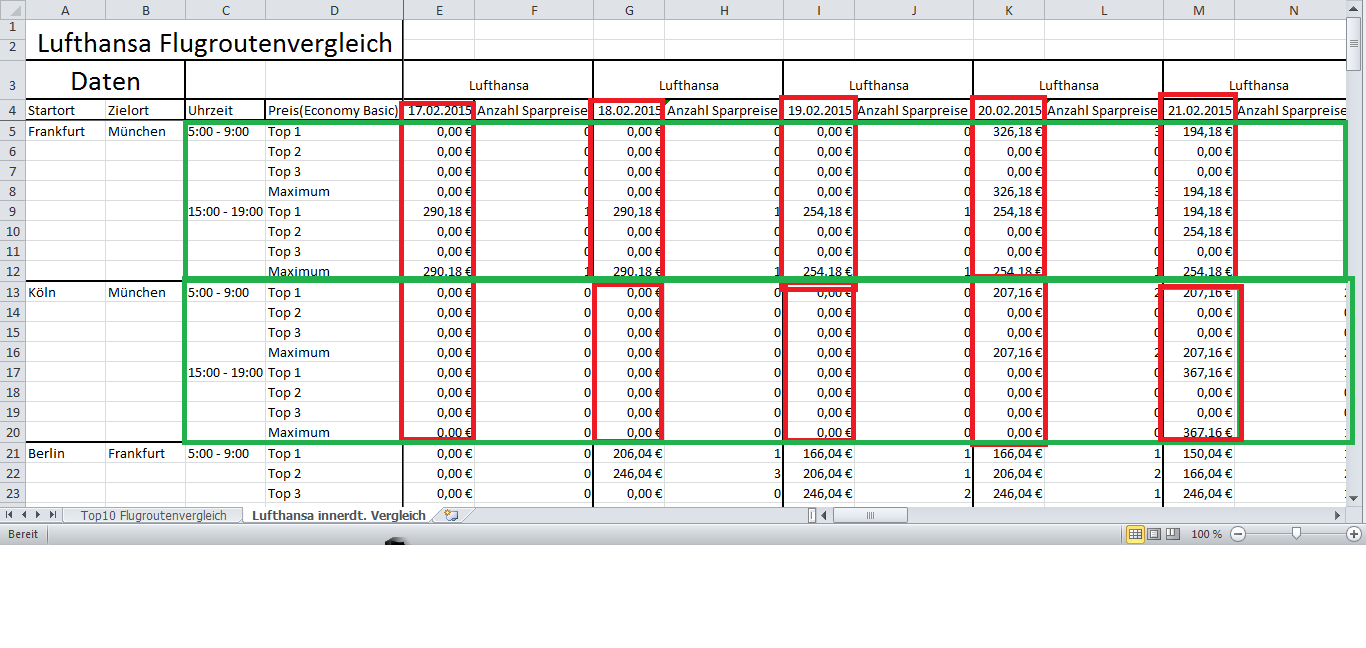Click Frankfurt destination cell in row 21

click(x=145, y=453)
